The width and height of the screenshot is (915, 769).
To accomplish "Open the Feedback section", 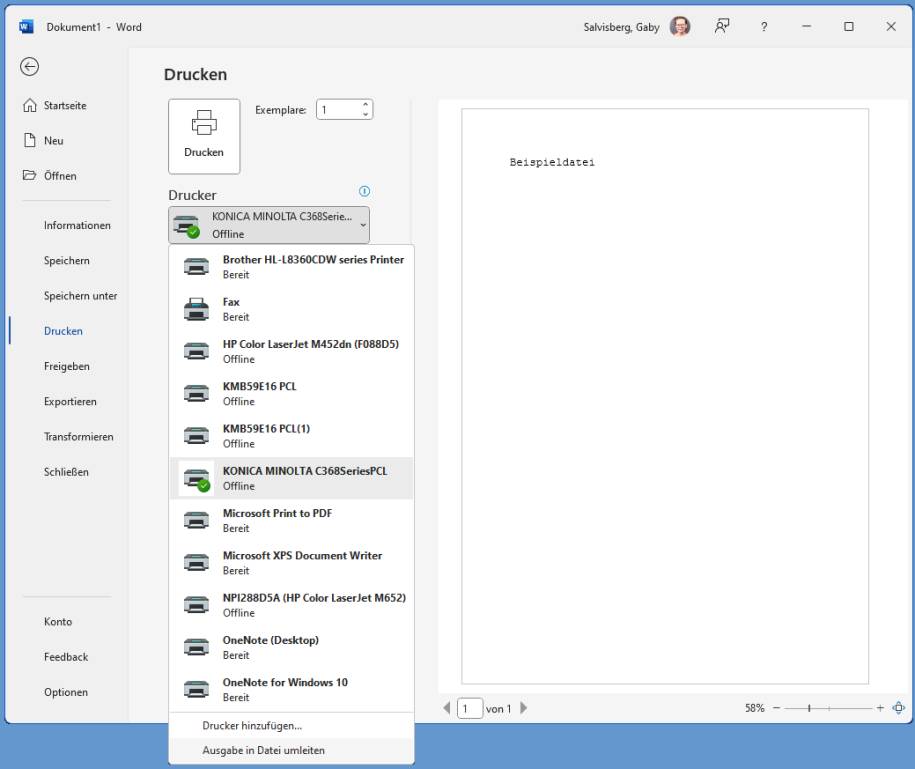I will coord(66,657).
